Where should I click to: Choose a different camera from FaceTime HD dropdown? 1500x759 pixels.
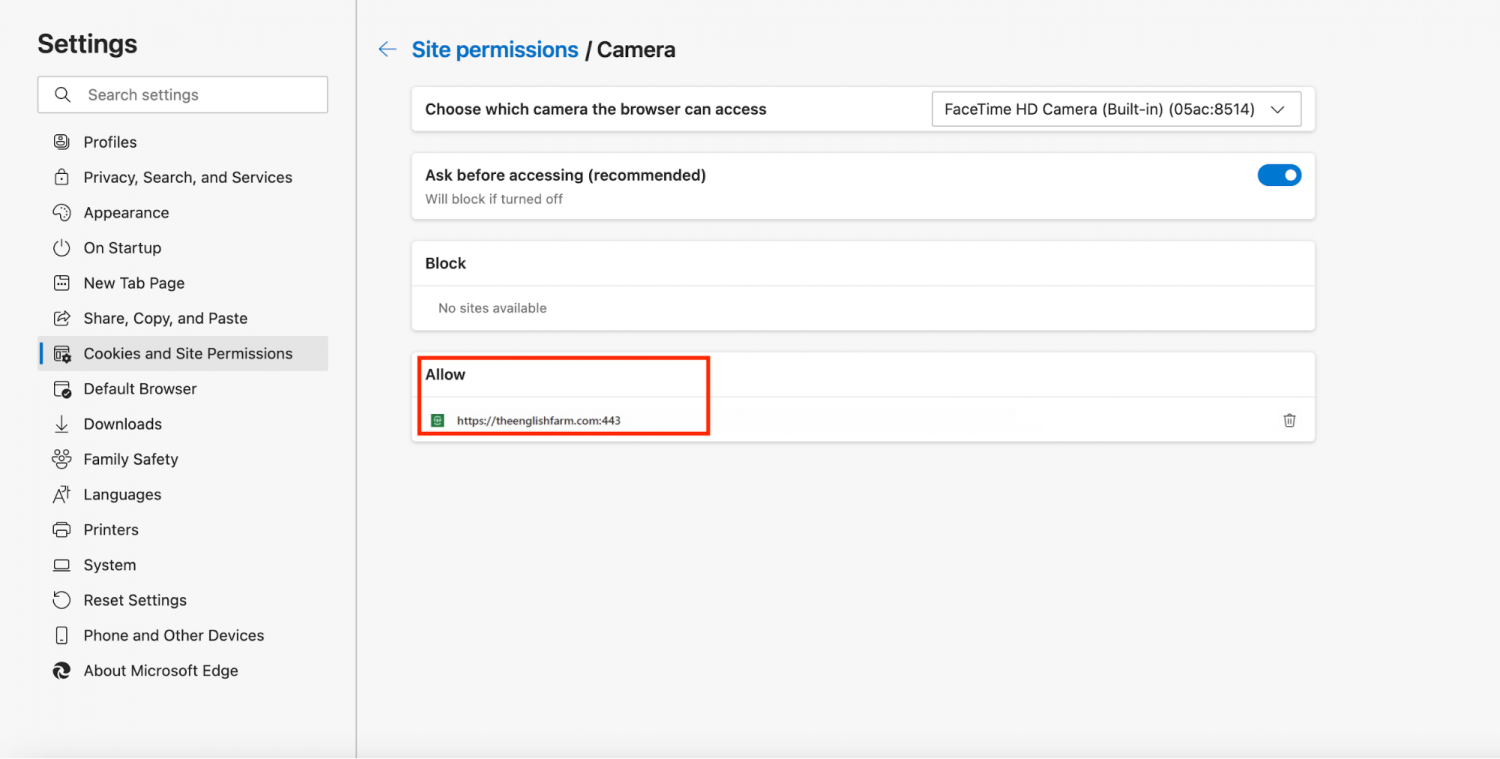click(1115, 109)
